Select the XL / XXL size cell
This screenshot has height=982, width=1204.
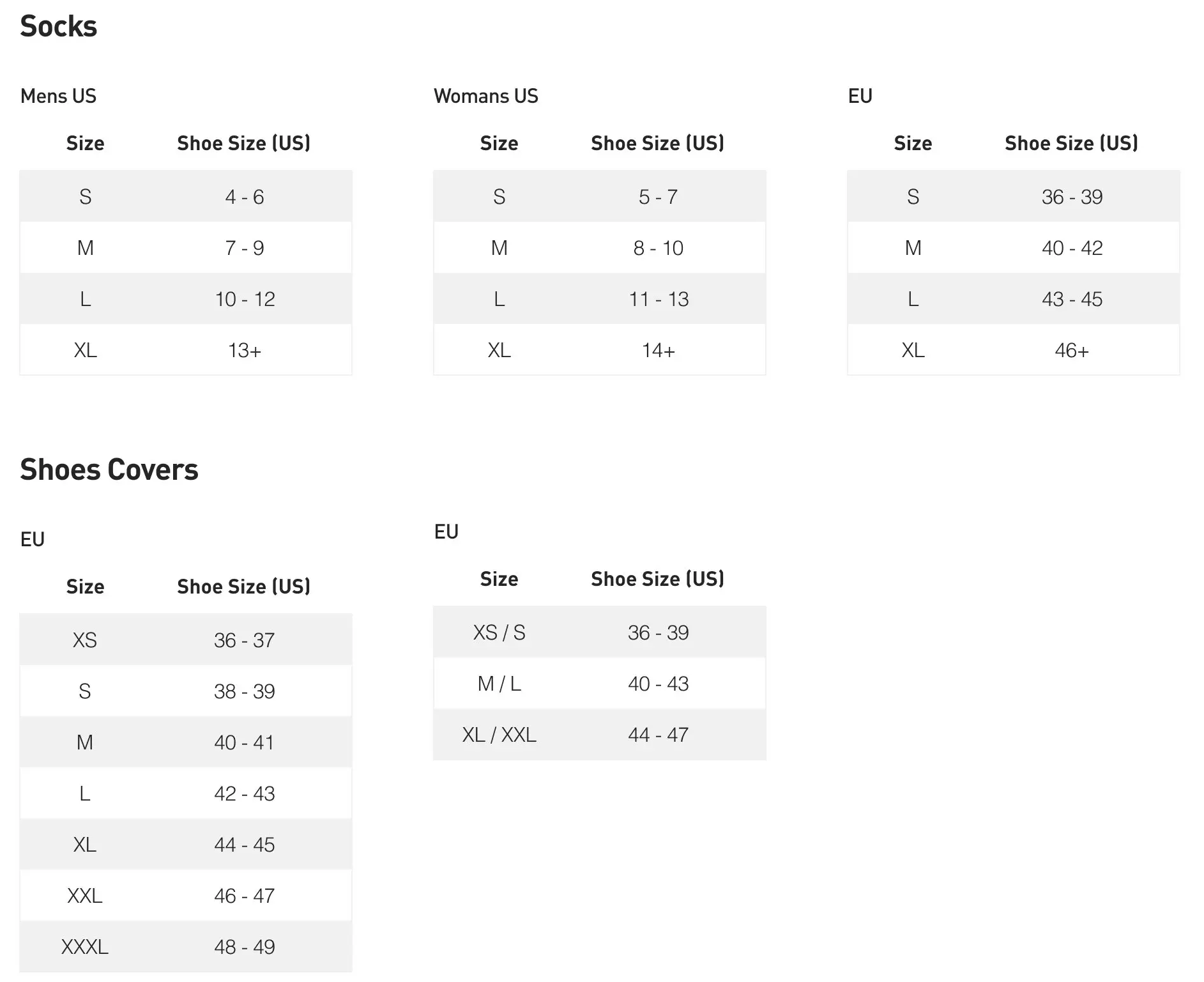pos(499,735)
